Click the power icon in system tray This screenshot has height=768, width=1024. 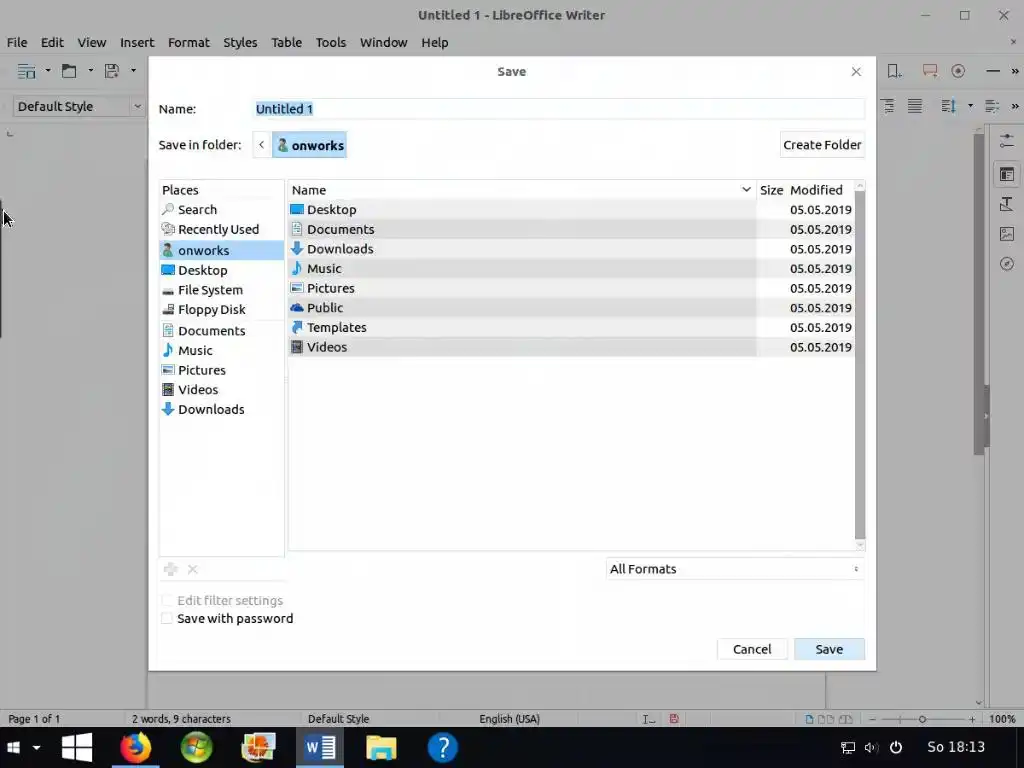point(896,748)
